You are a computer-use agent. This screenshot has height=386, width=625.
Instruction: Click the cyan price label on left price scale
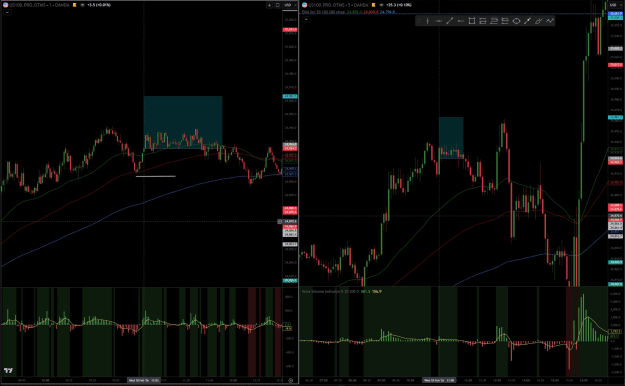pos(290,96)
